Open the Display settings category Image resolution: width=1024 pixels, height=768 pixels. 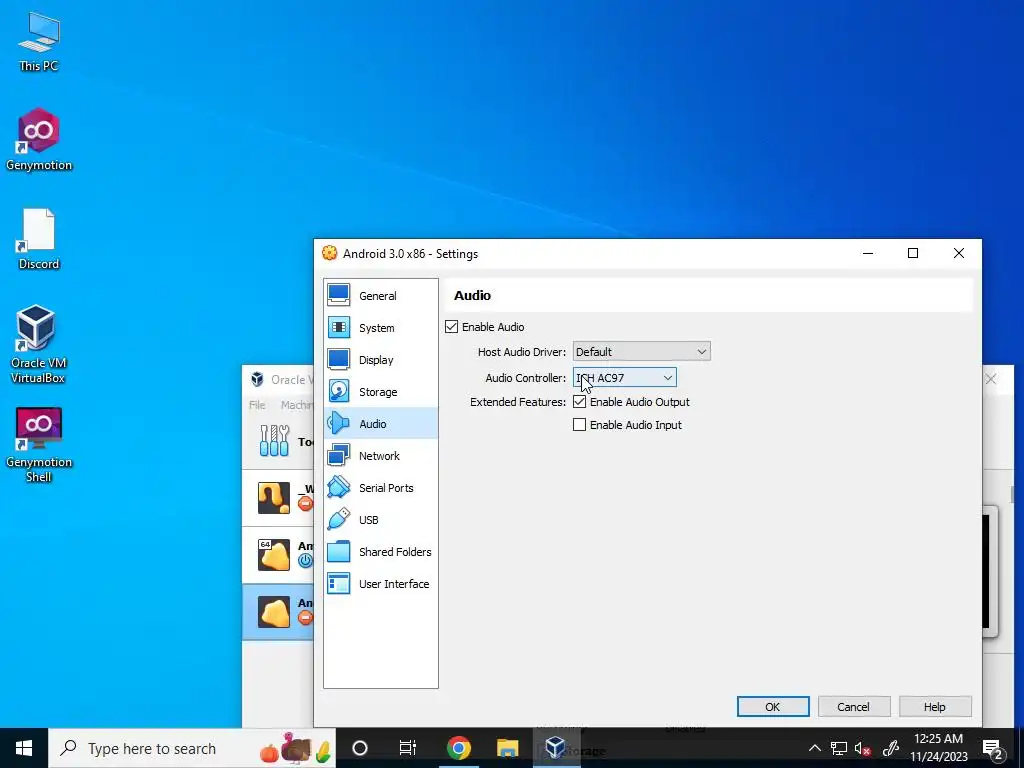[x=380, y=360]
